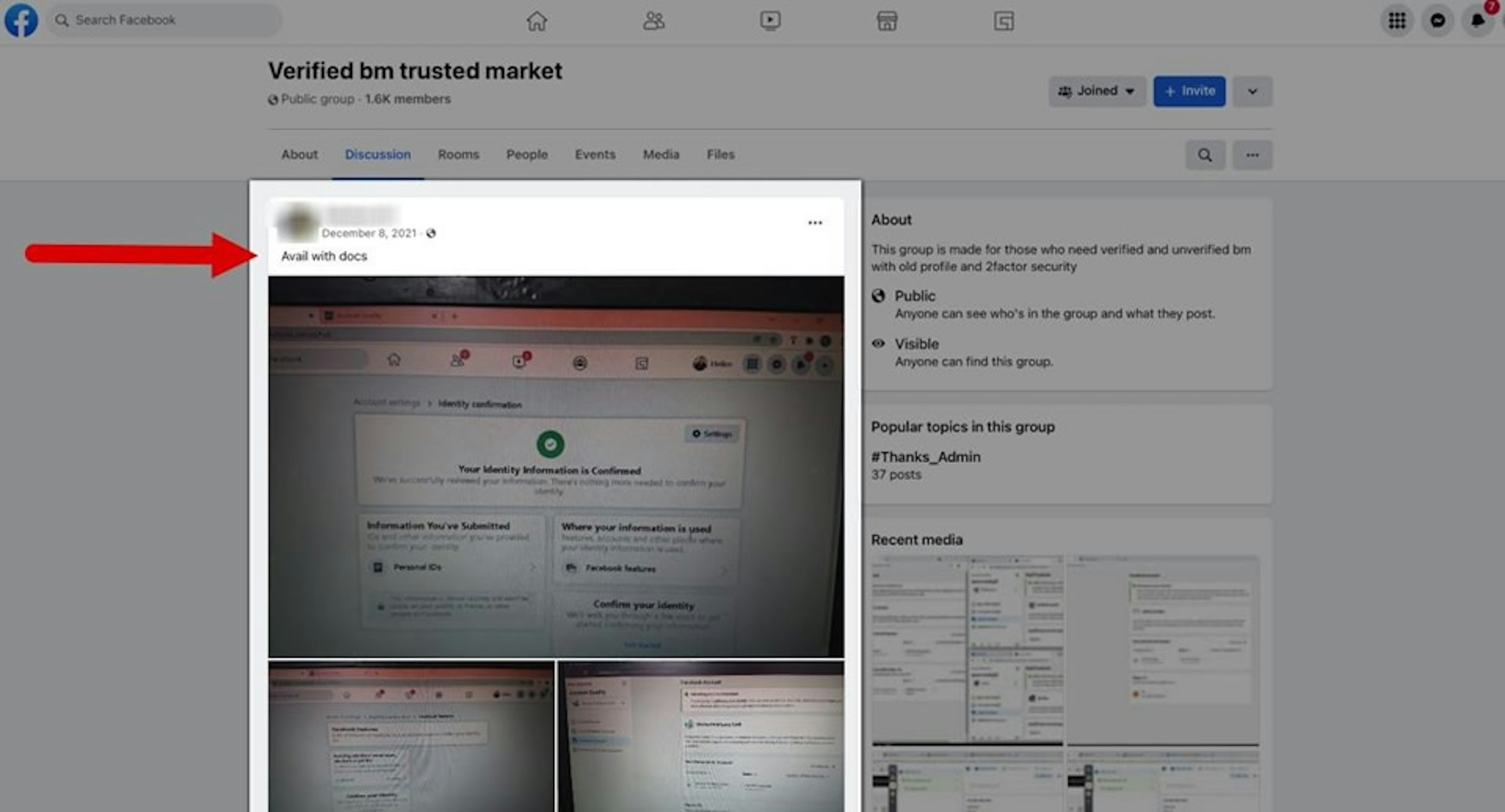Expand the chevron next to Invite
This screenshot has width=1505, height=812.
click(x=1253, y=91)
